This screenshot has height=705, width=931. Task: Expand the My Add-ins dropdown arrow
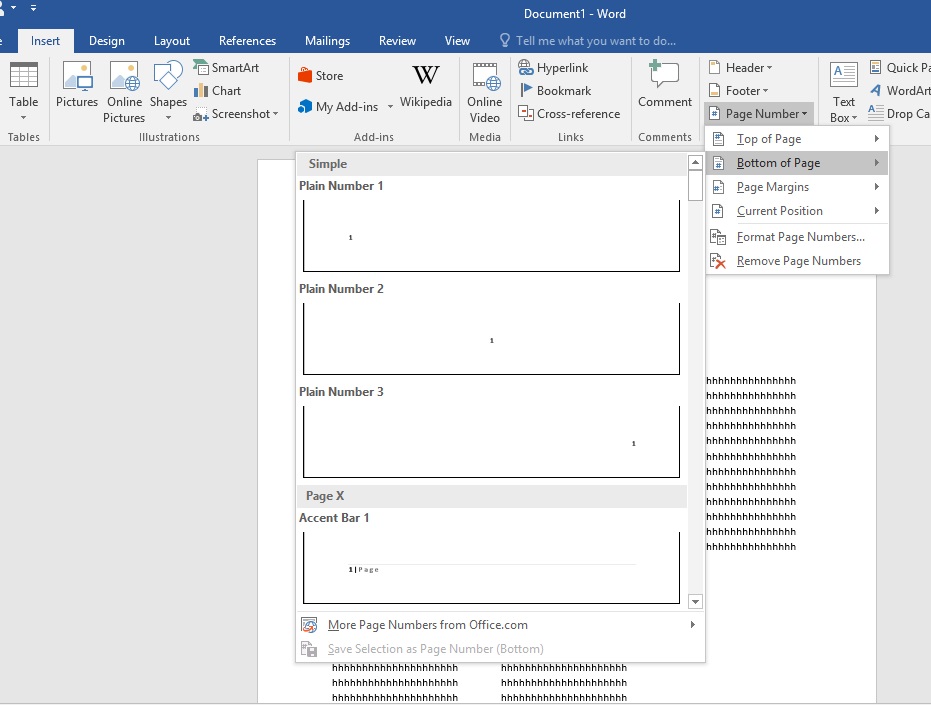click(x=390, y=107)
